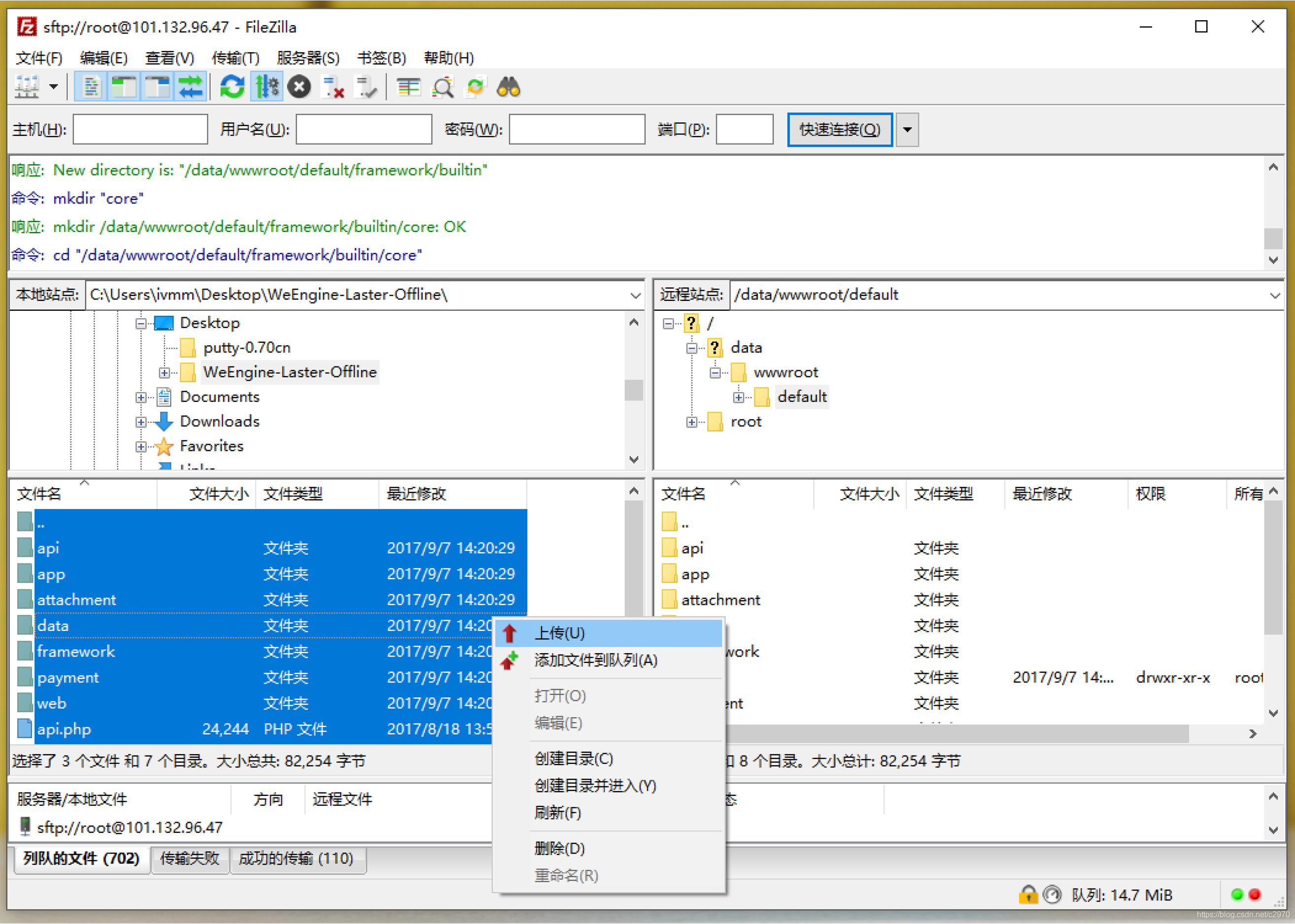Open directory listing filters icon
Viewport: 1295px width, 924px height.
pyautogui.click(x=409, y=87)
